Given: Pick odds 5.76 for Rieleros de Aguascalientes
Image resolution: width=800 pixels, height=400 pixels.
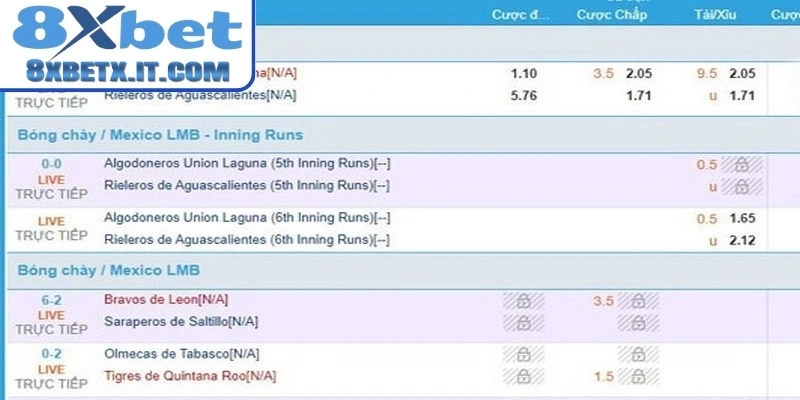Looking at the screenshot, I should 524,96.
